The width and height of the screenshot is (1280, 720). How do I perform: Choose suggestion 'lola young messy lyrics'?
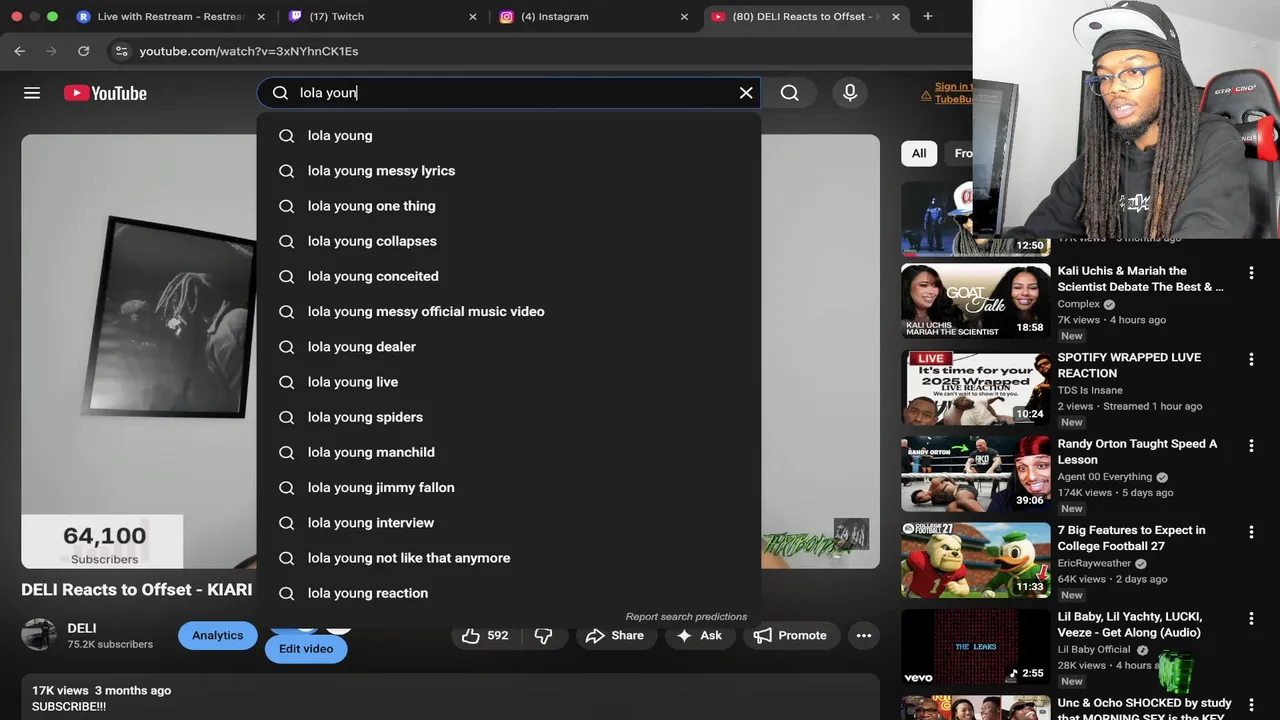tap(509, 171)
